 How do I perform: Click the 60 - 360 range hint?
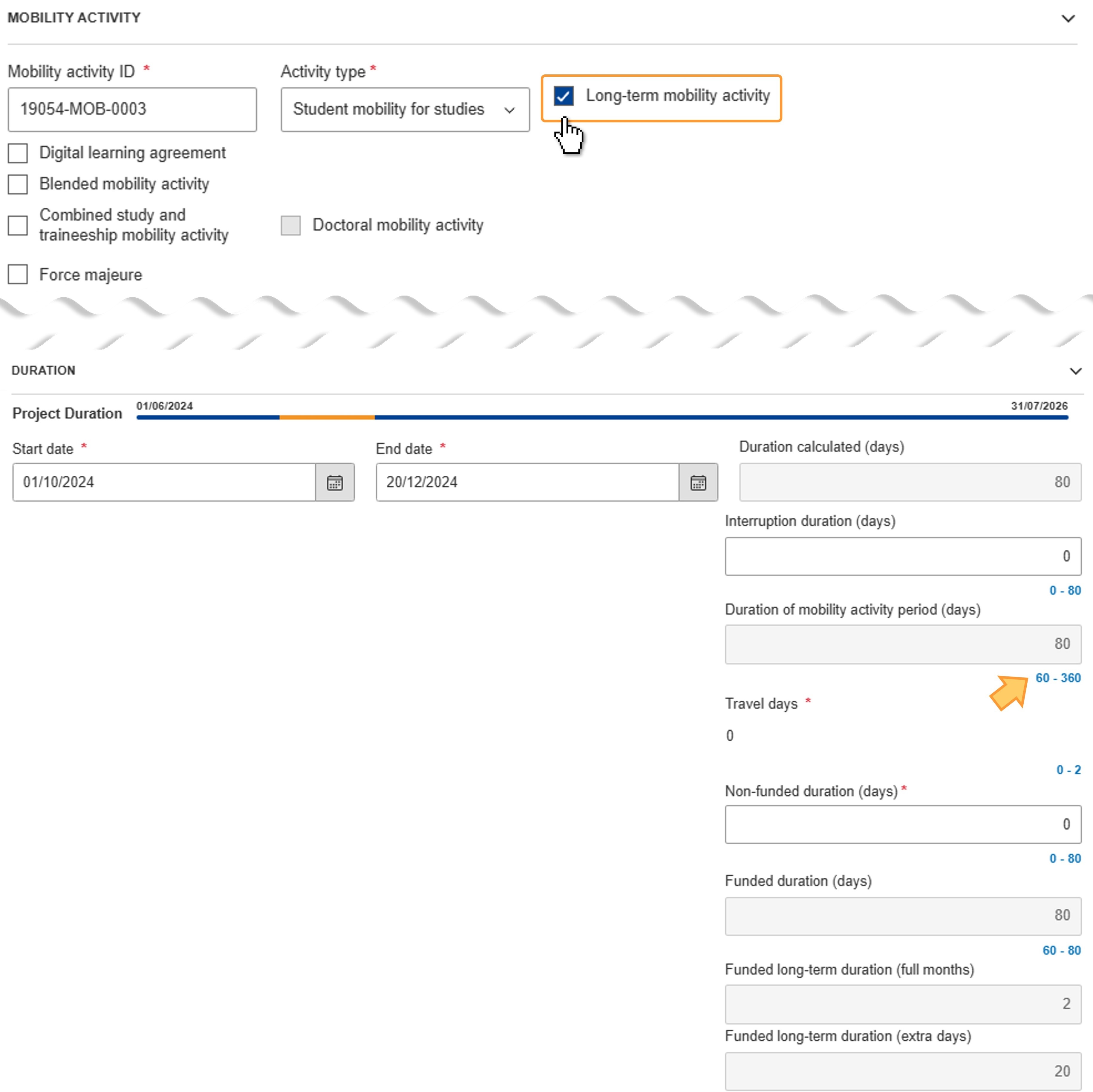click(x=1058, y=678)
